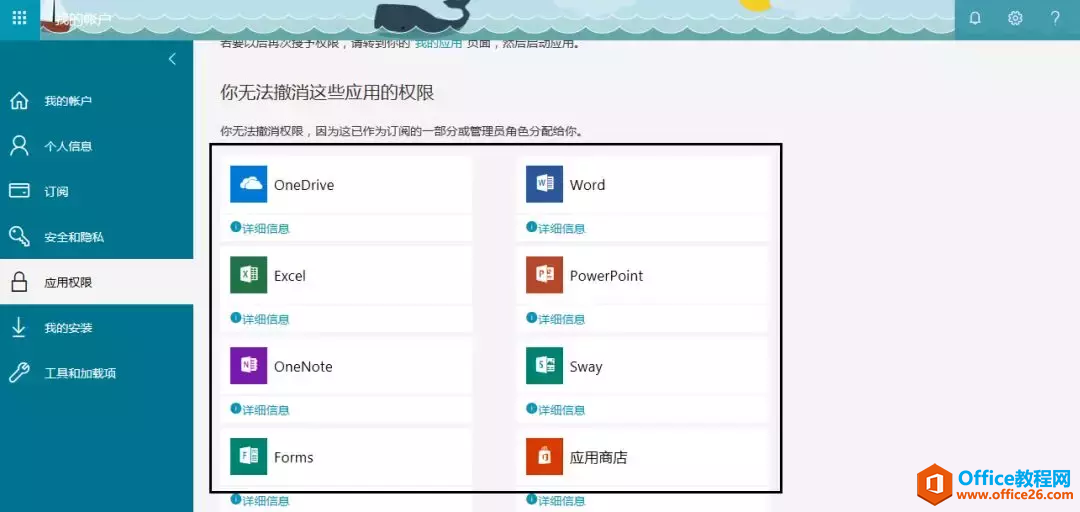This screenshot has height=512, width=1080.
Task: Open 订阅 in the sidebar
Action: coord(56,192)
